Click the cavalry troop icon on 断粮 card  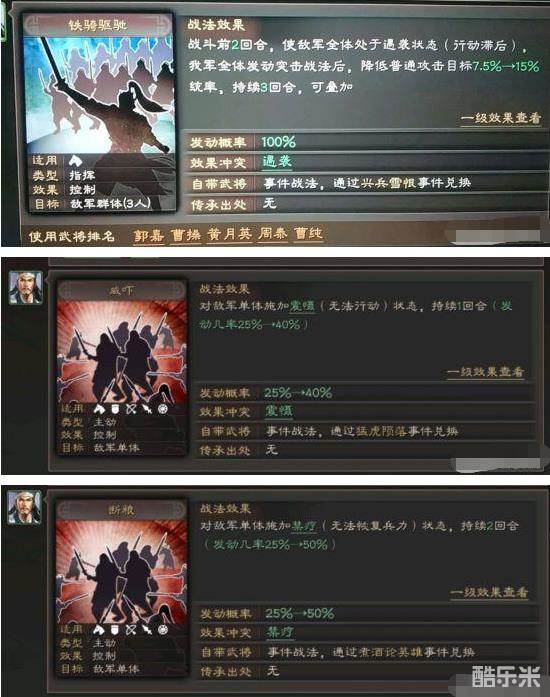click(x=99, y=629)
